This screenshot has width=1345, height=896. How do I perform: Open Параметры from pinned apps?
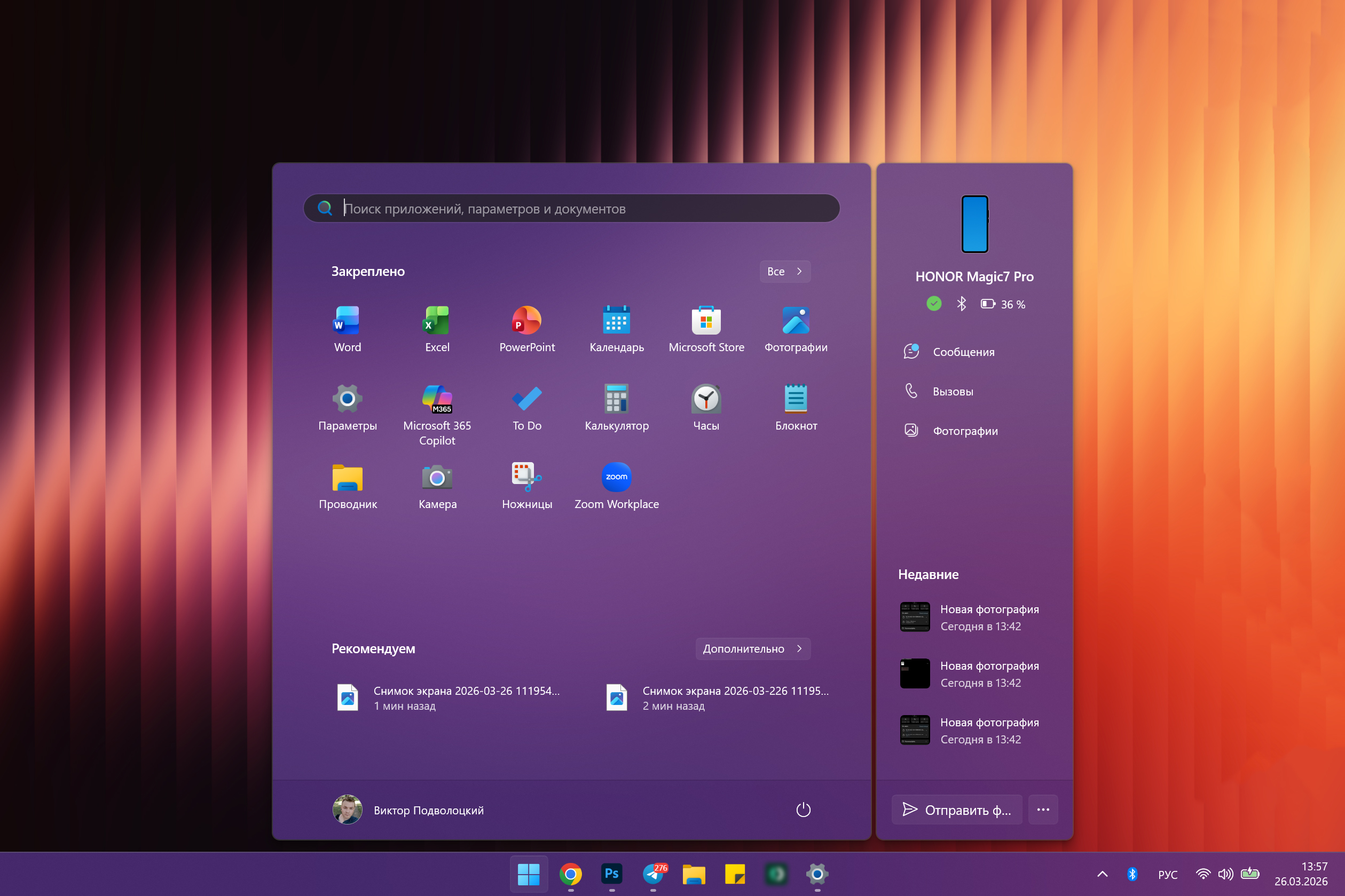347,407
